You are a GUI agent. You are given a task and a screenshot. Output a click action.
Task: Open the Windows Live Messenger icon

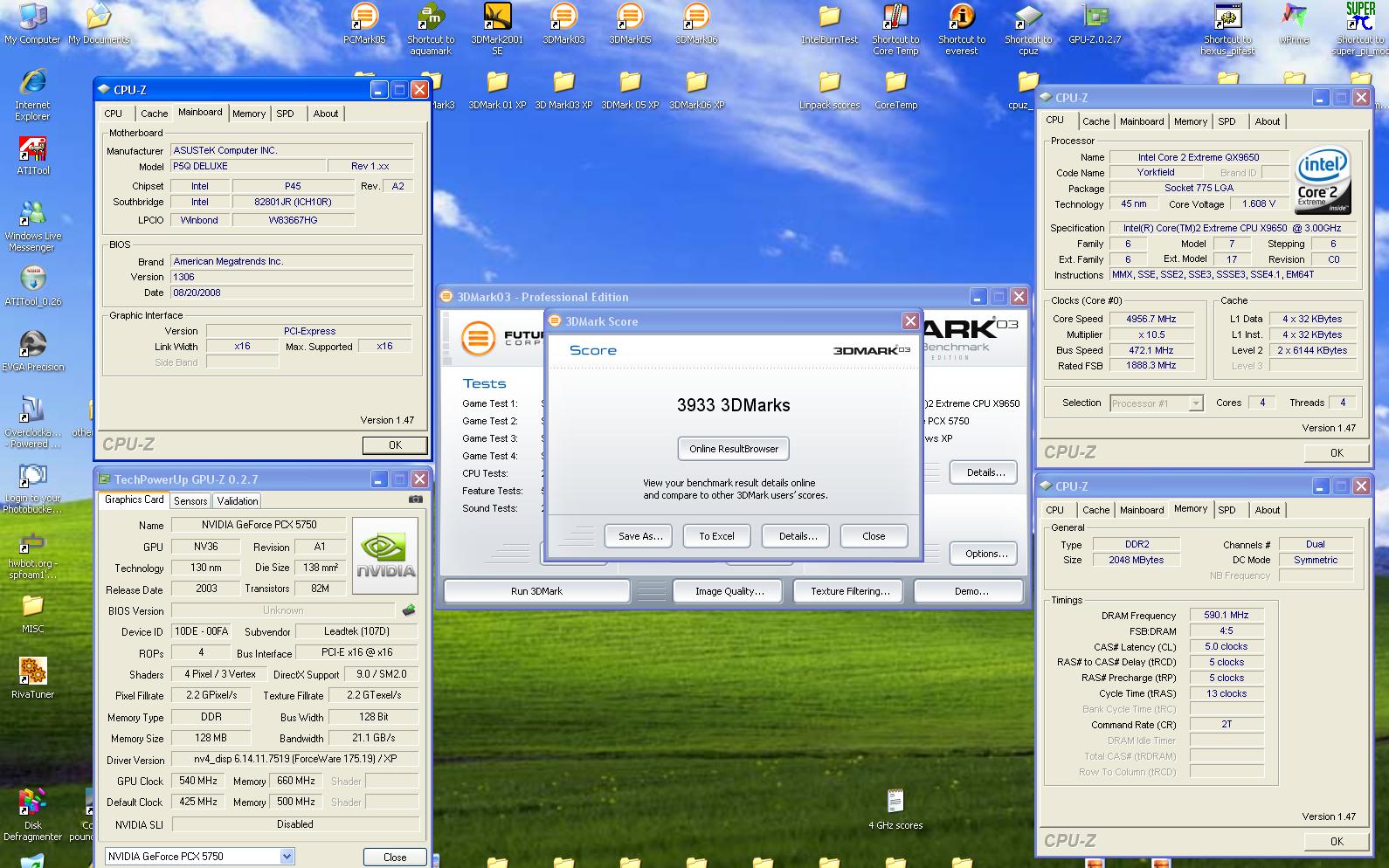point(32,226)
